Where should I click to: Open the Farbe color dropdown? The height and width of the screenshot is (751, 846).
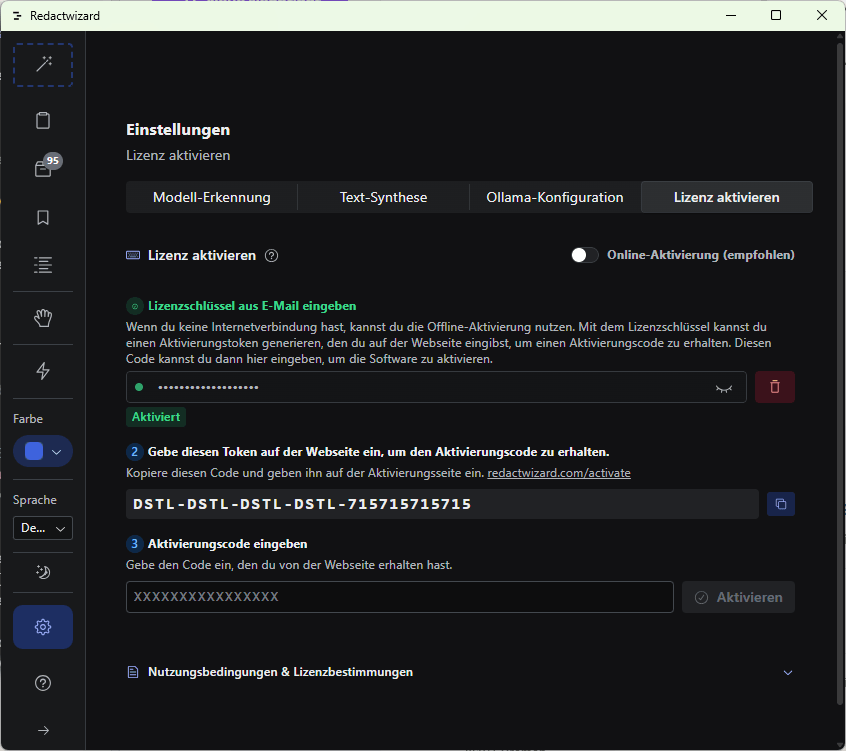43,452
